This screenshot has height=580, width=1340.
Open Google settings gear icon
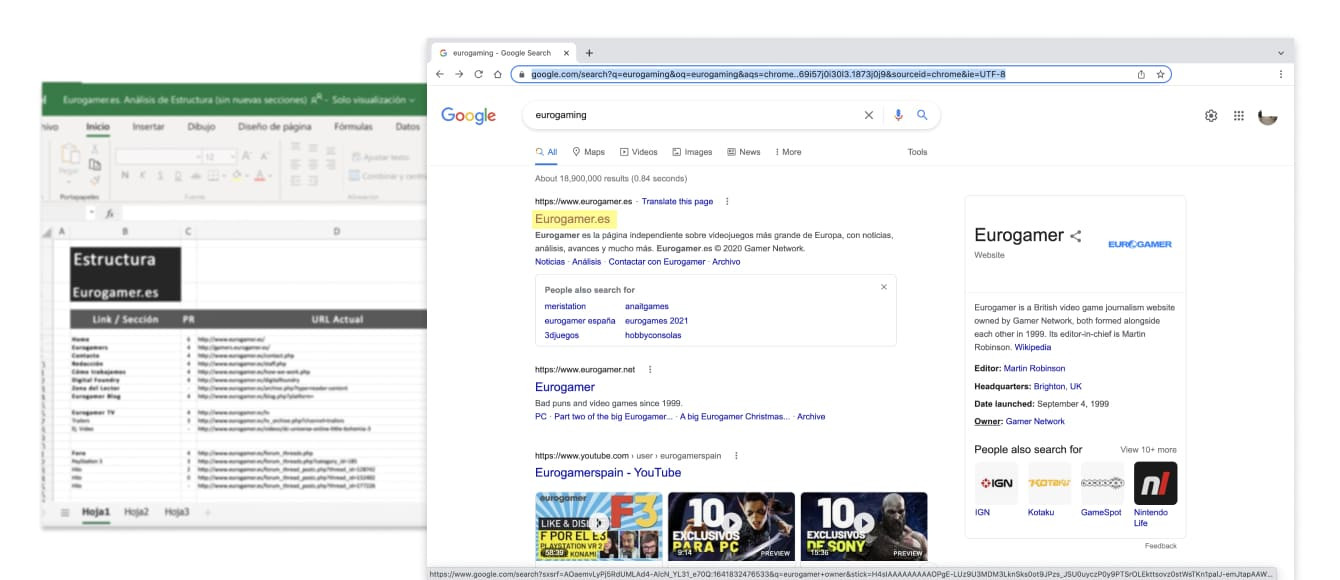click(x=1211, y=116)
